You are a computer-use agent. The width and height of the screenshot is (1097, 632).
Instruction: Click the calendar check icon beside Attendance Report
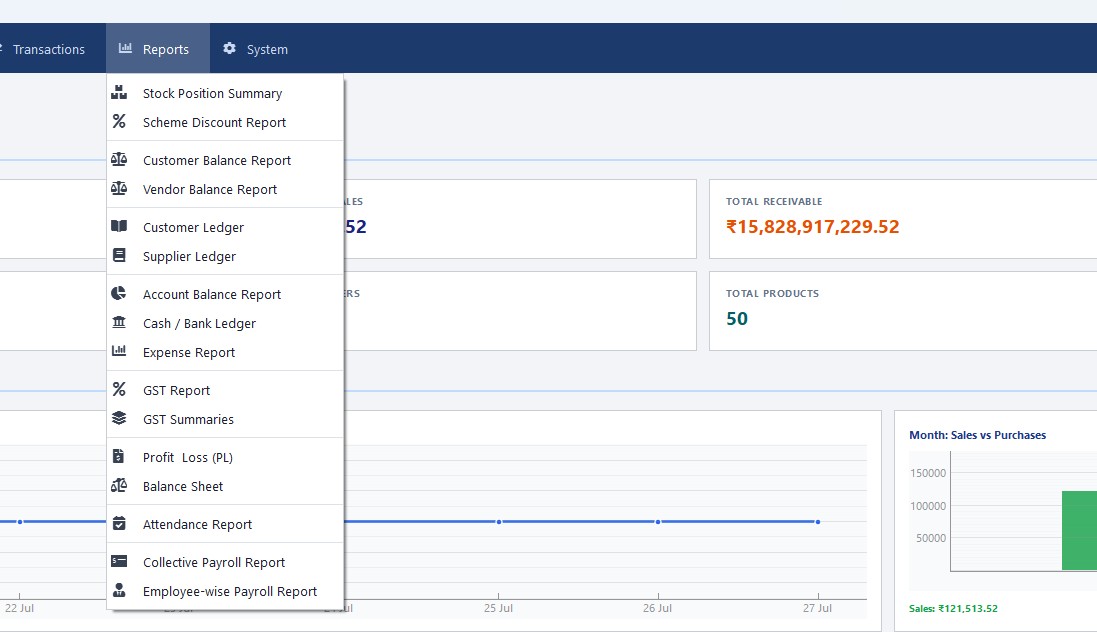click(x=119, y=524)
